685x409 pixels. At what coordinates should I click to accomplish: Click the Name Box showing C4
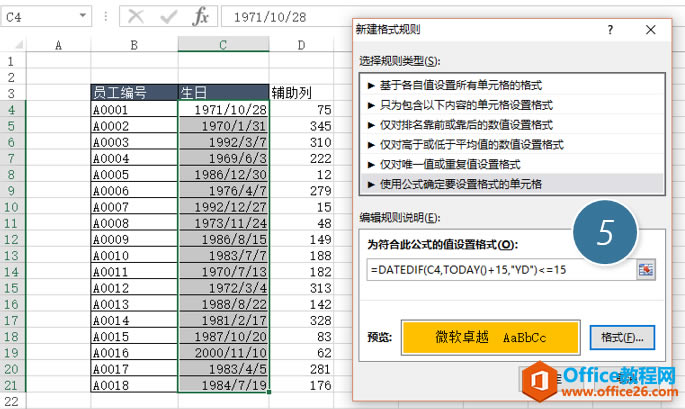46,17
